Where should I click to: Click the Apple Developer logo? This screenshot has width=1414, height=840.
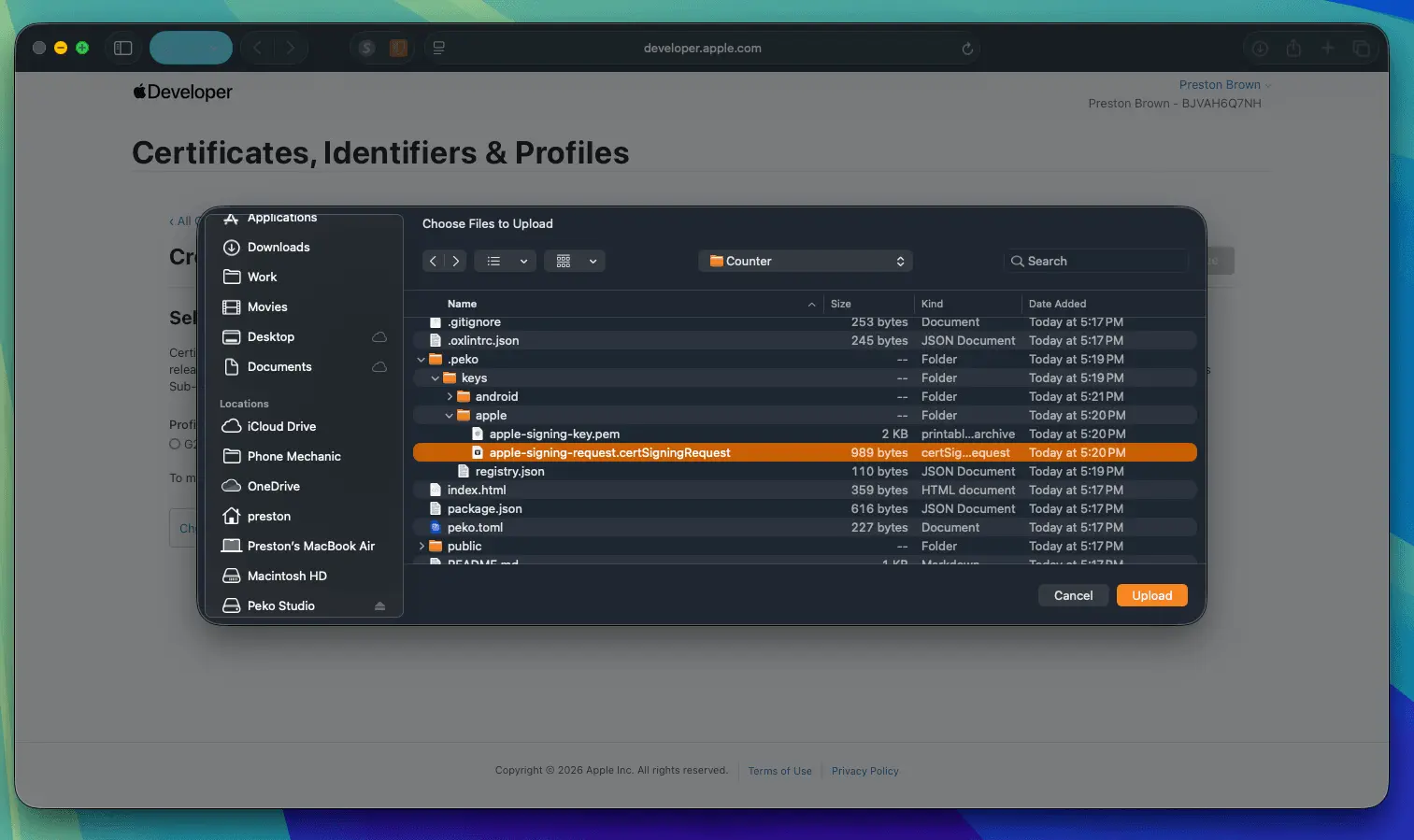[182, 92]
